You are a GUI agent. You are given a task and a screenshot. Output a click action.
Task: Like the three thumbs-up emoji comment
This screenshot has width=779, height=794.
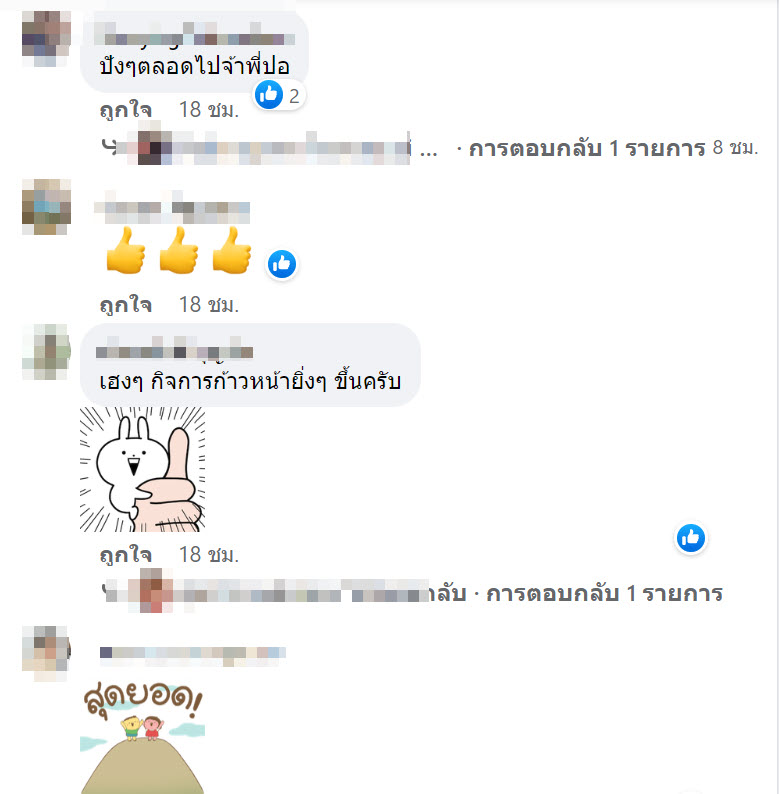(125, 305)
